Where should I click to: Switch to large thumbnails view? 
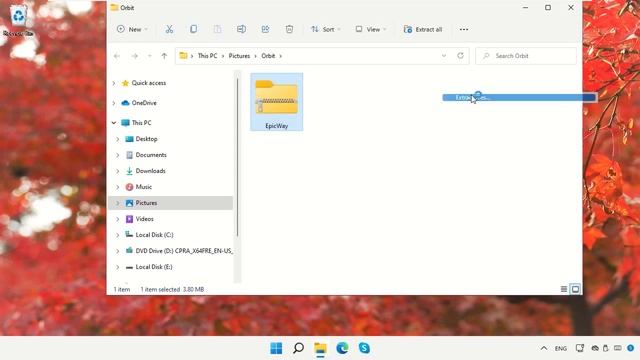pyautogui.click(x=575, y=289)
